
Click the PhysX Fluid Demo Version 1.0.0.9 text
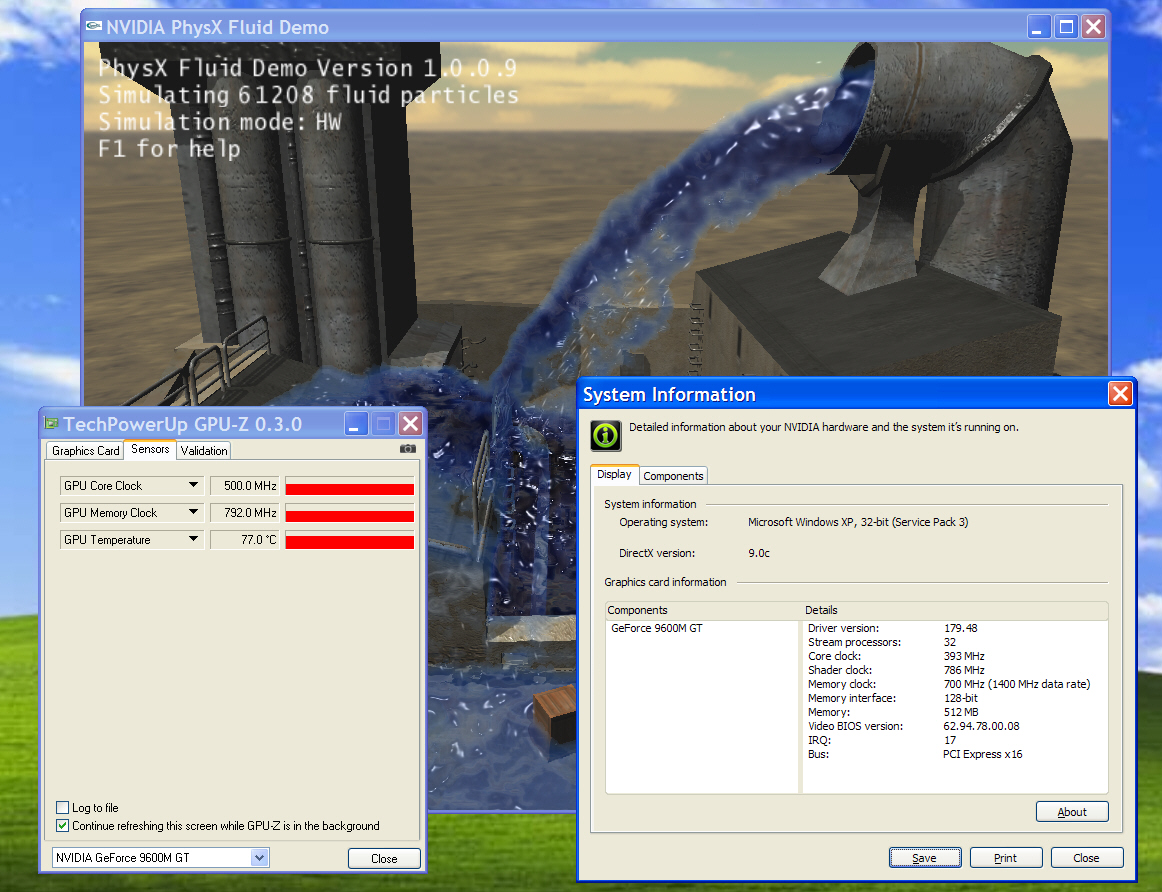(307, 67)
